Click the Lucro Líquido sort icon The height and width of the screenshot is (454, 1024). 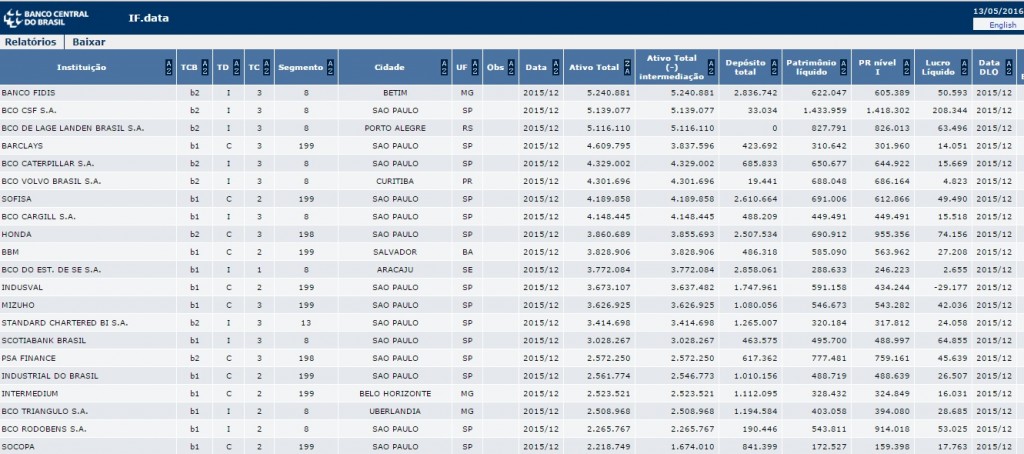coord(966,68)
